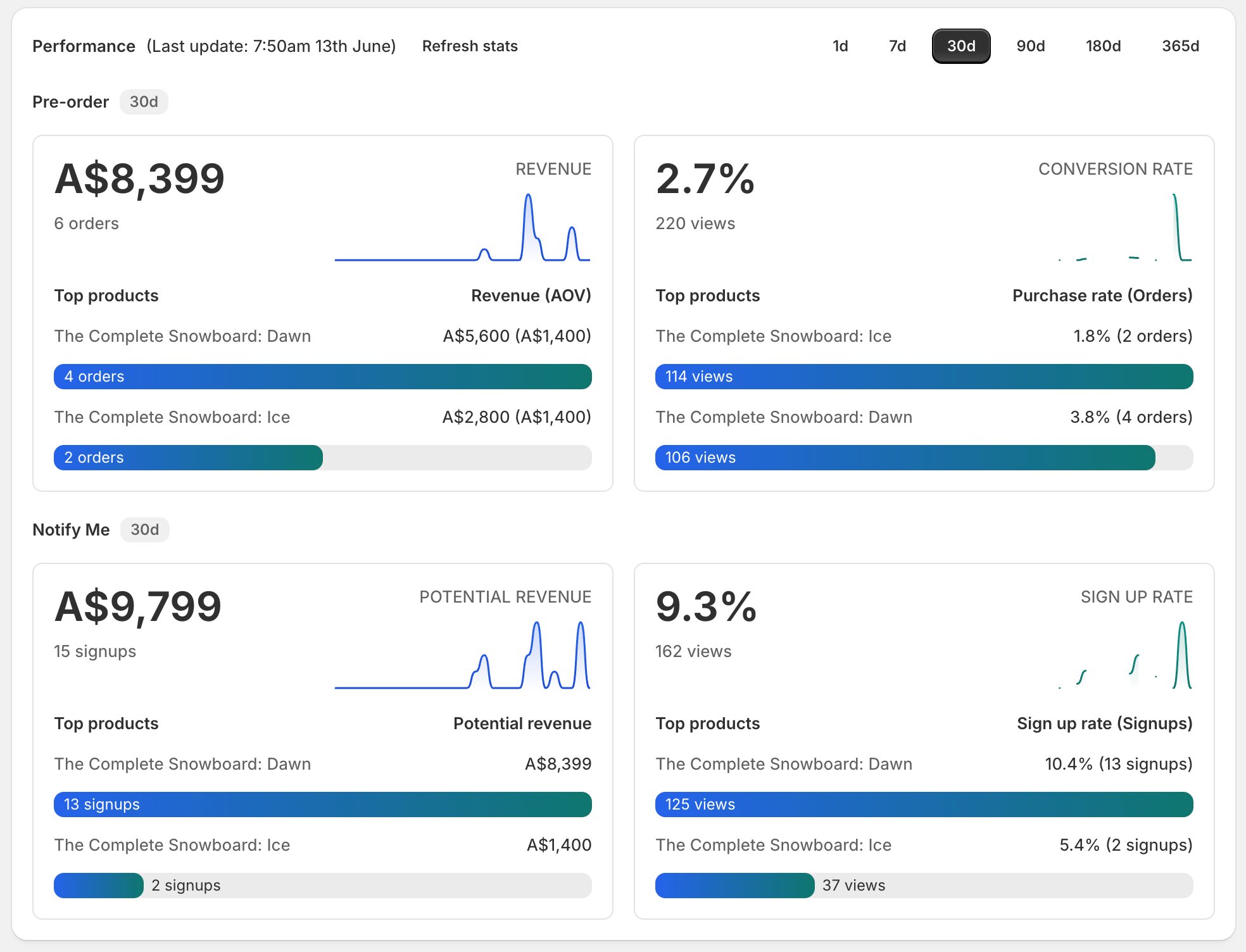Screen dimensions: 1246x952
Task: Click the 106 views progress bar
Action: tap(924, 458)
